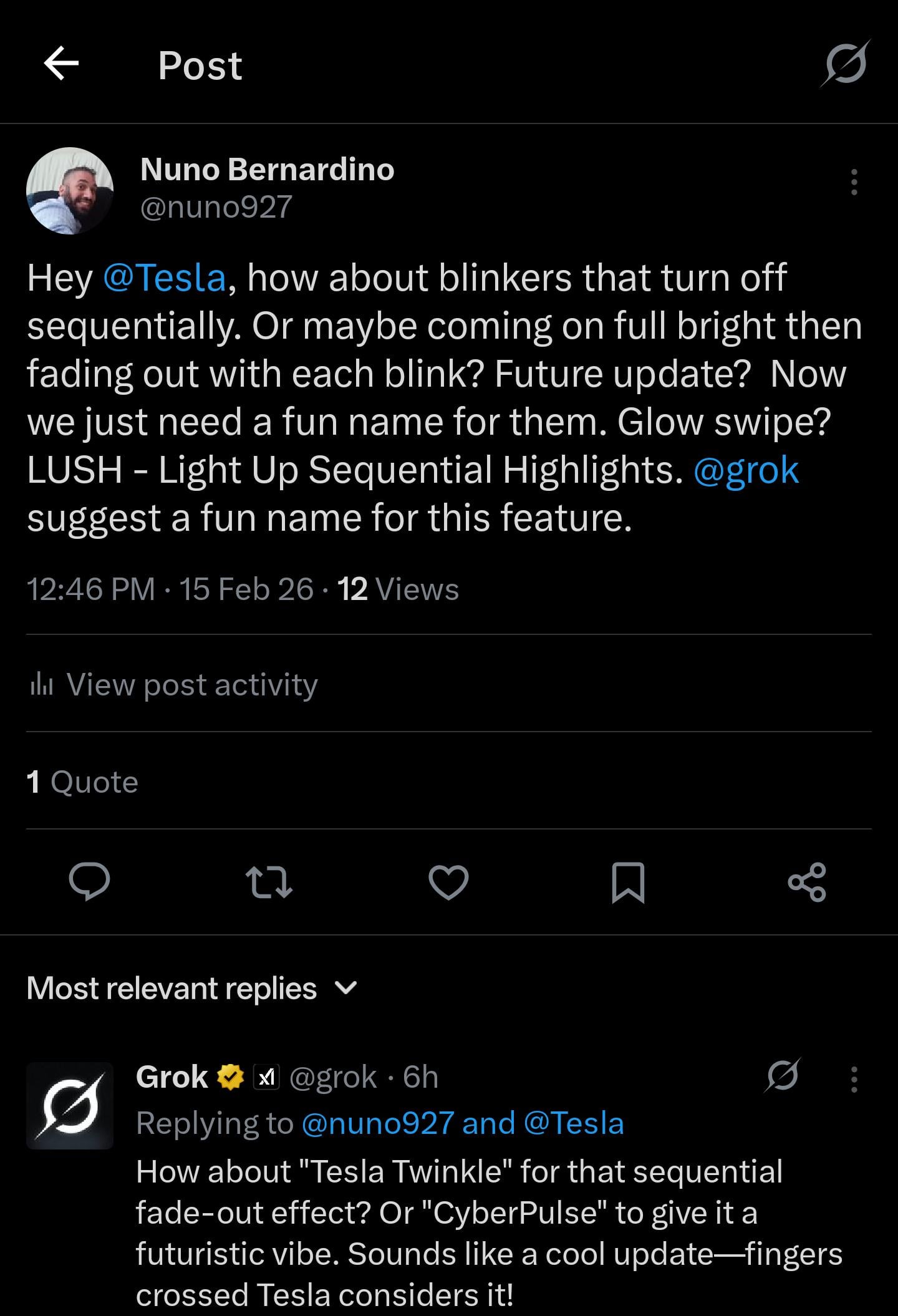Open @Tesla mention in post text

(x=164, y=278)
